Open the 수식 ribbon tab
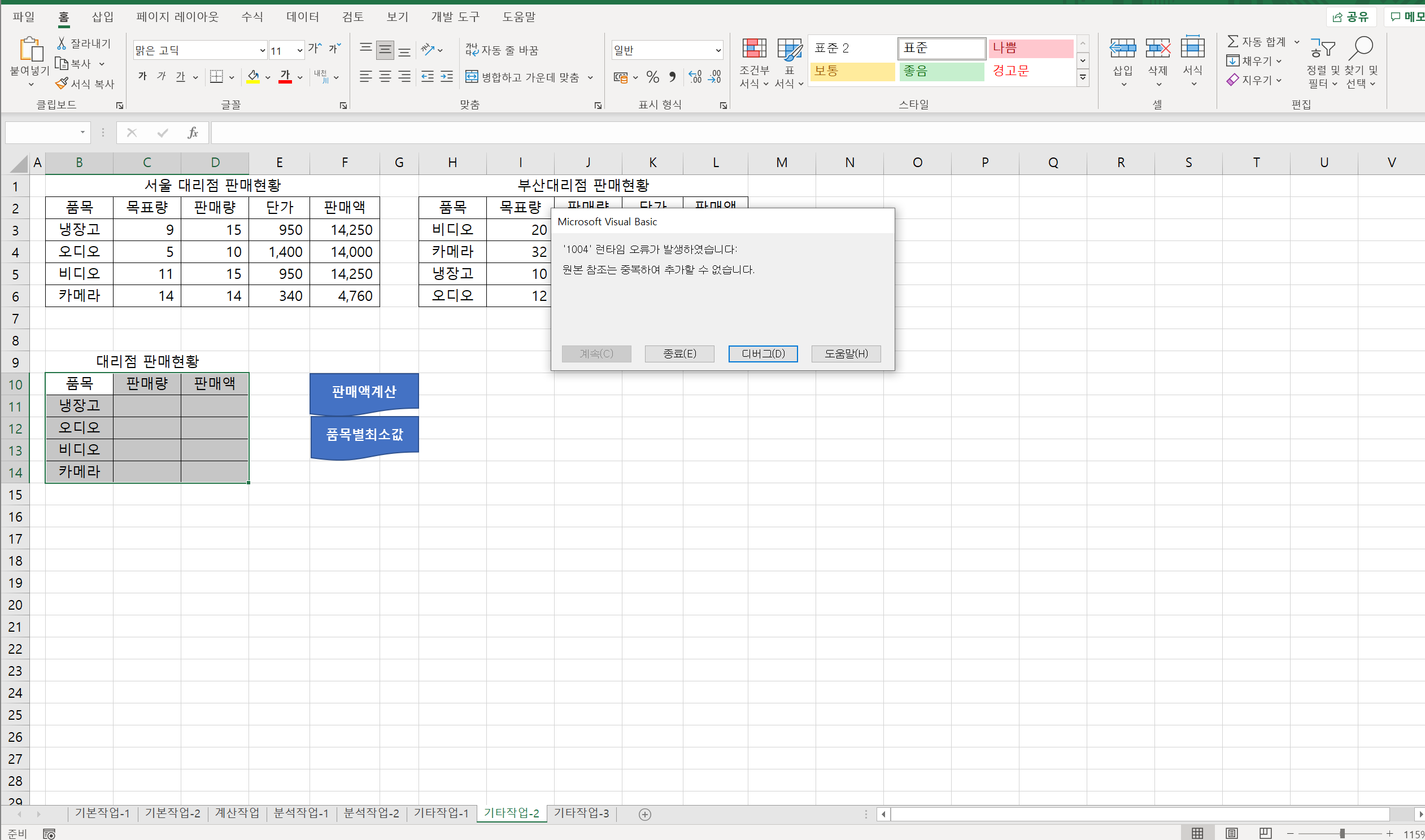 tap(252, 17)
